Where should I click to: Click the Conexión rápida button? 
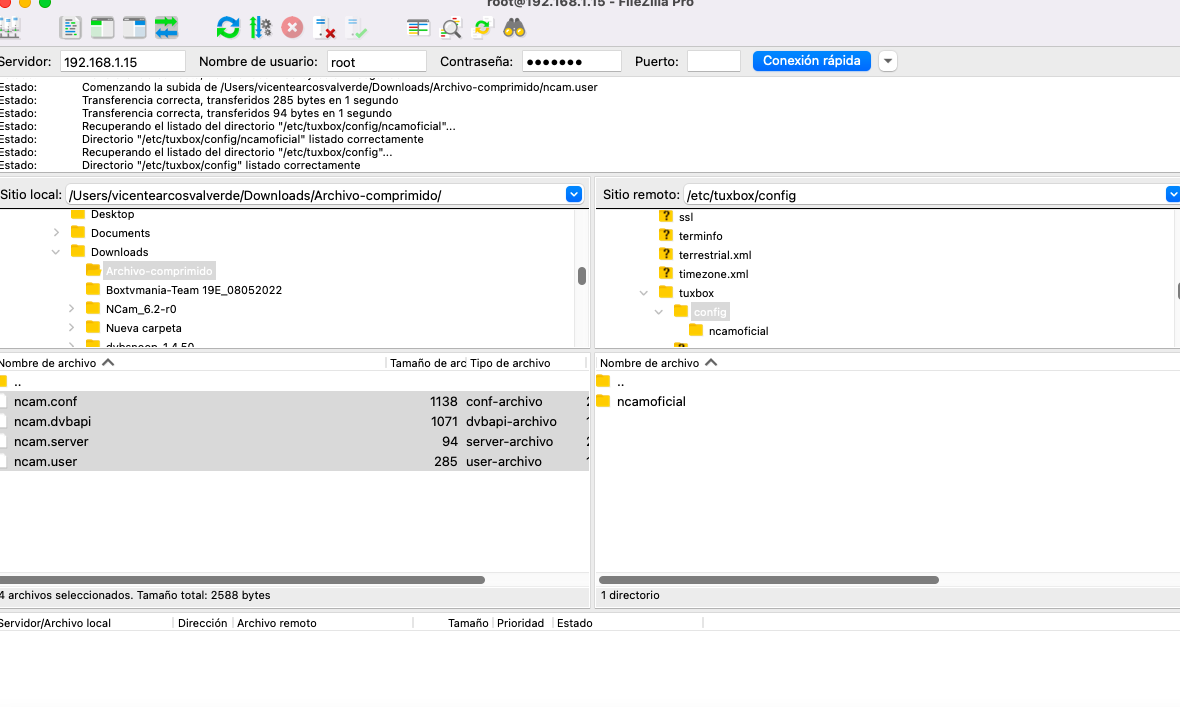click(x=811, y=61)
